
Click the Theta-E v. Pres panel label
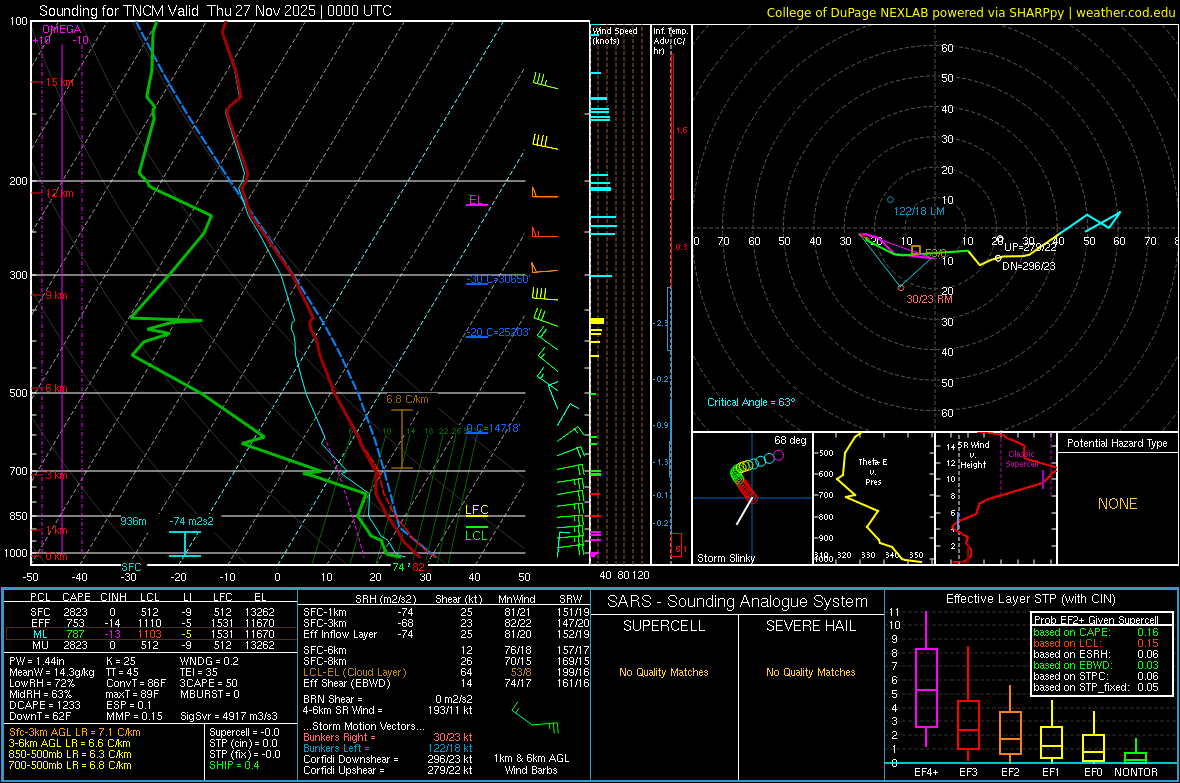873,471
